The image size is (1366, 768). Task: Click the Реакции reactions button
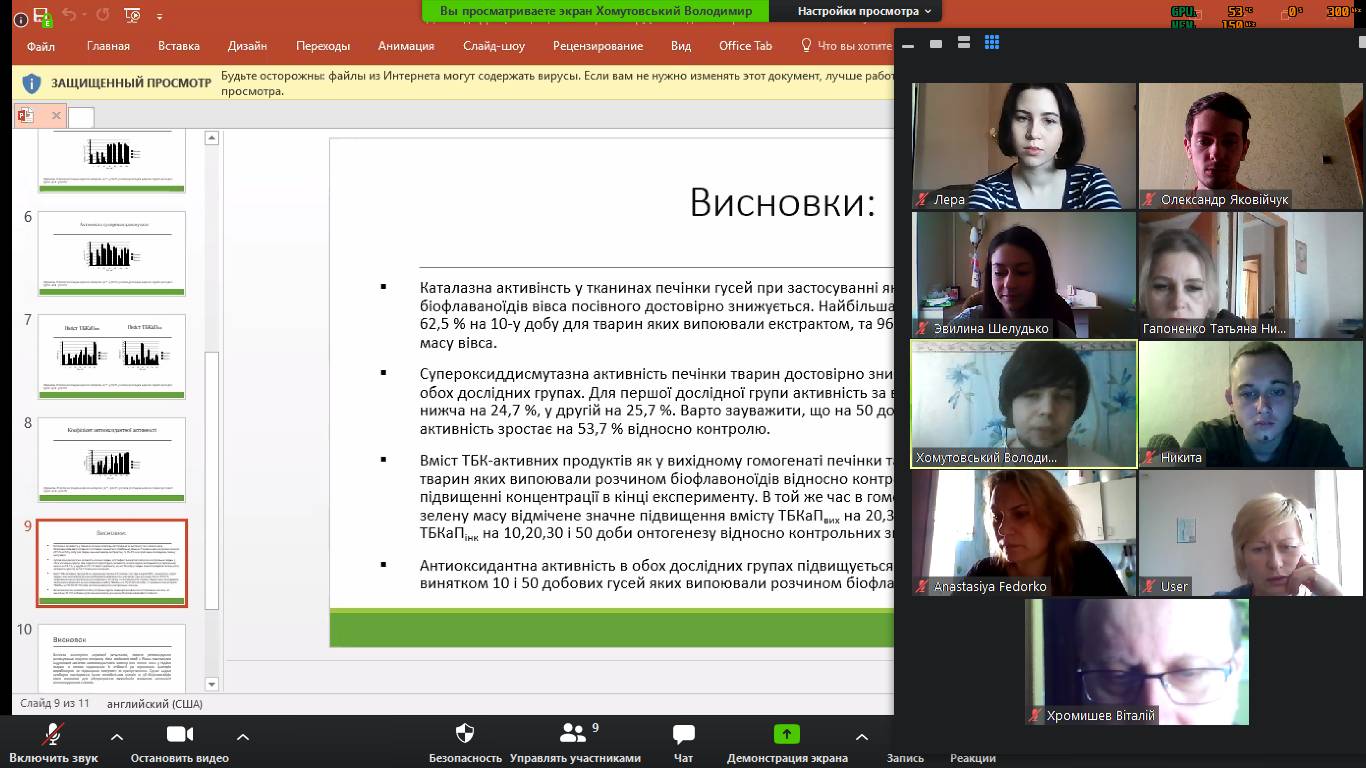pyautogui.click(x=972, y=757)
